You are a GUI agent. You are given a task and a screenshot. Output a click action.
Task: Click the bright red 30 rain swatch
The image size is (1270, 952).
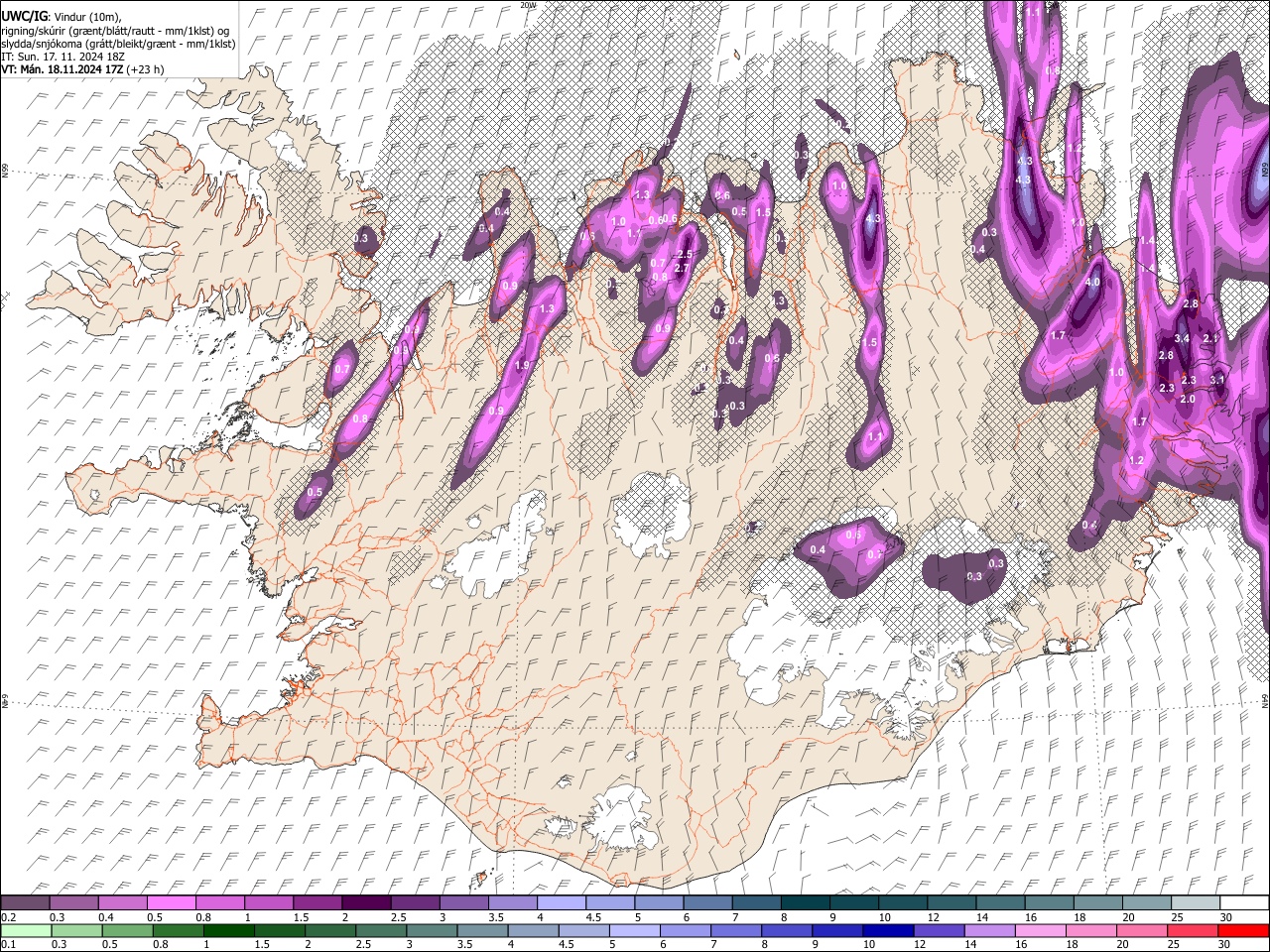tap(1242, 930)
